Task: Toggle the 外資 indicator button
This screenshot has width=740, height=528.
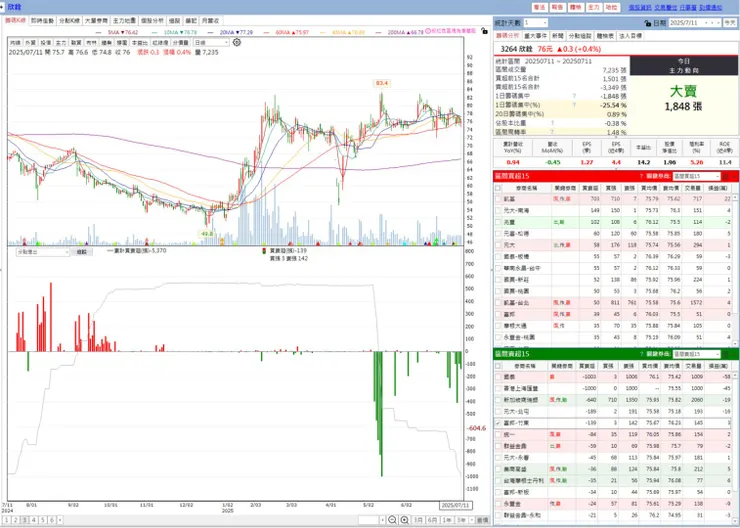Action: click(31, 42)
